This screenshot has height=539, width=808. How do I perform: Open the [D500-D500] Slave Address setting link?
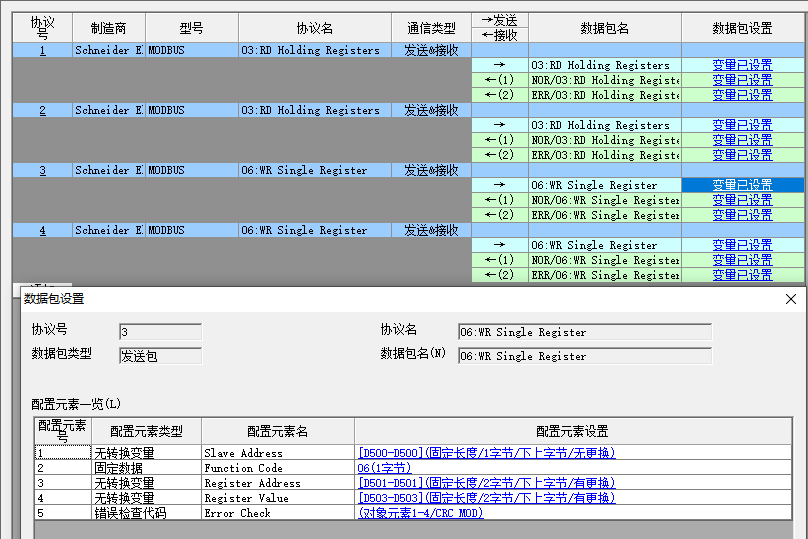pyautogui.click(x=486, y=453)
